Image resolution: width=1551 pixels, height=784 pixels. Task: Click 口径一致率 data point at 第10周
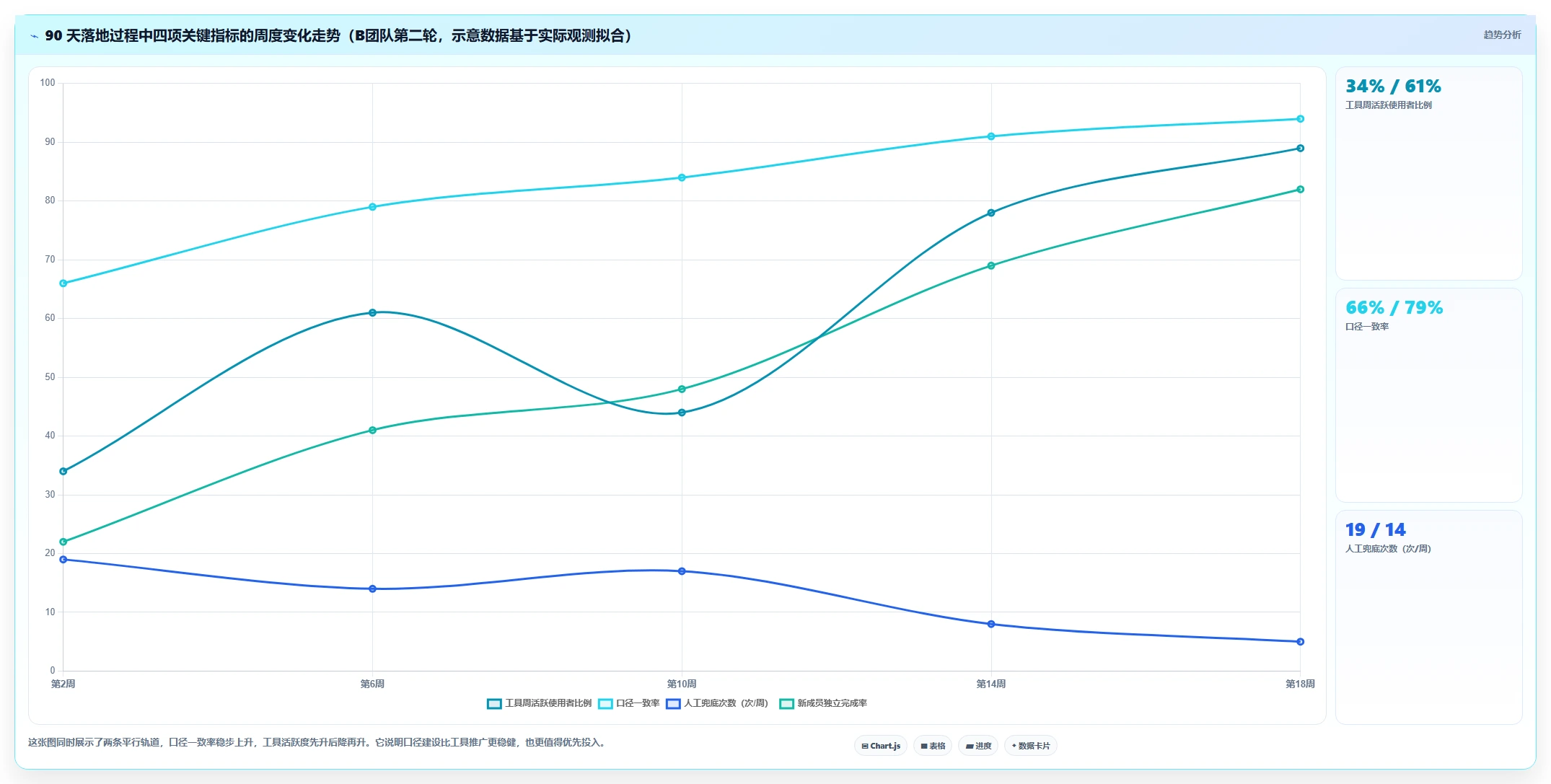[x=682, y=177]
